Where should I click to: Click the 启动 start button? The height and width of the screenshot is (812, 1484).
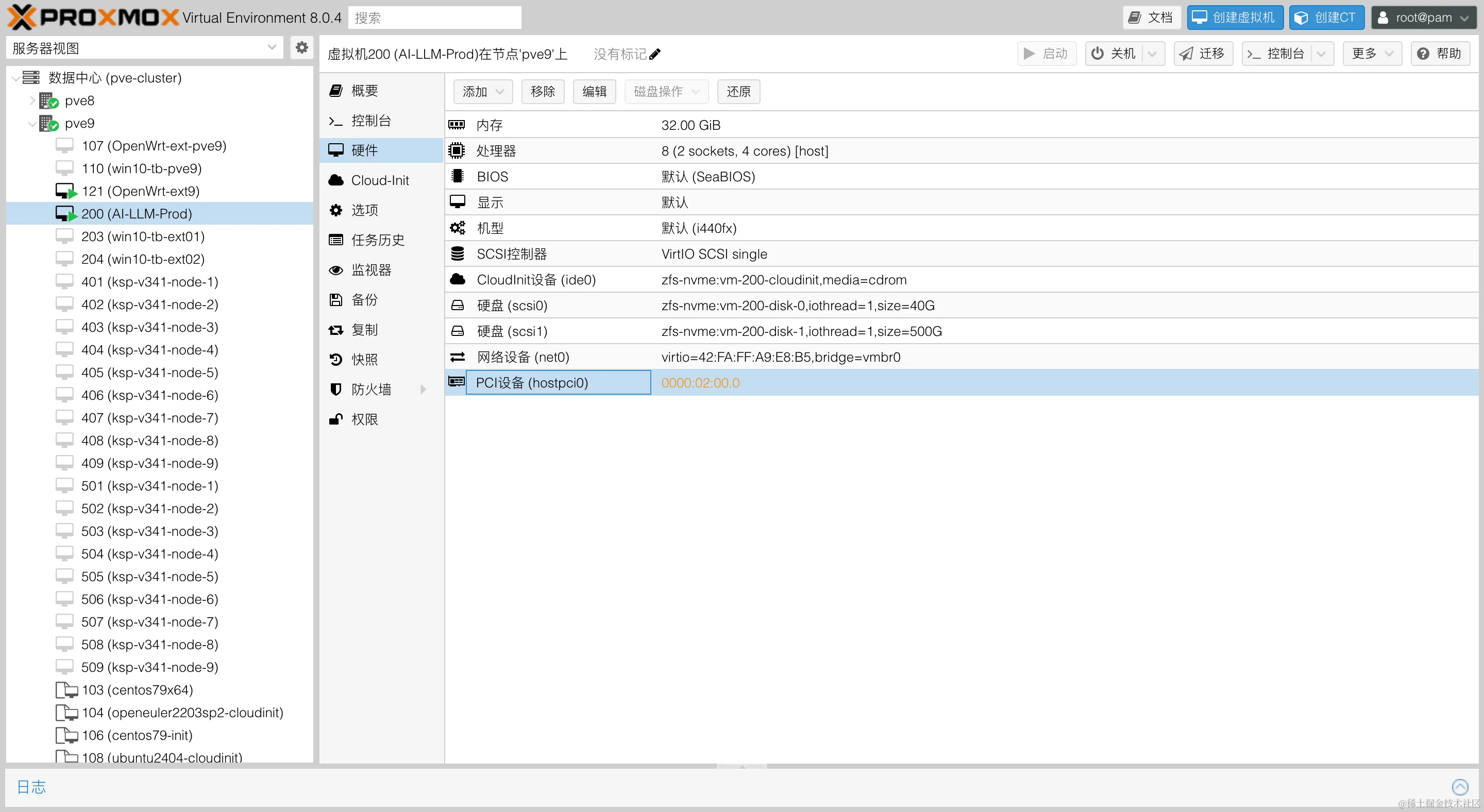[1045, 53]
